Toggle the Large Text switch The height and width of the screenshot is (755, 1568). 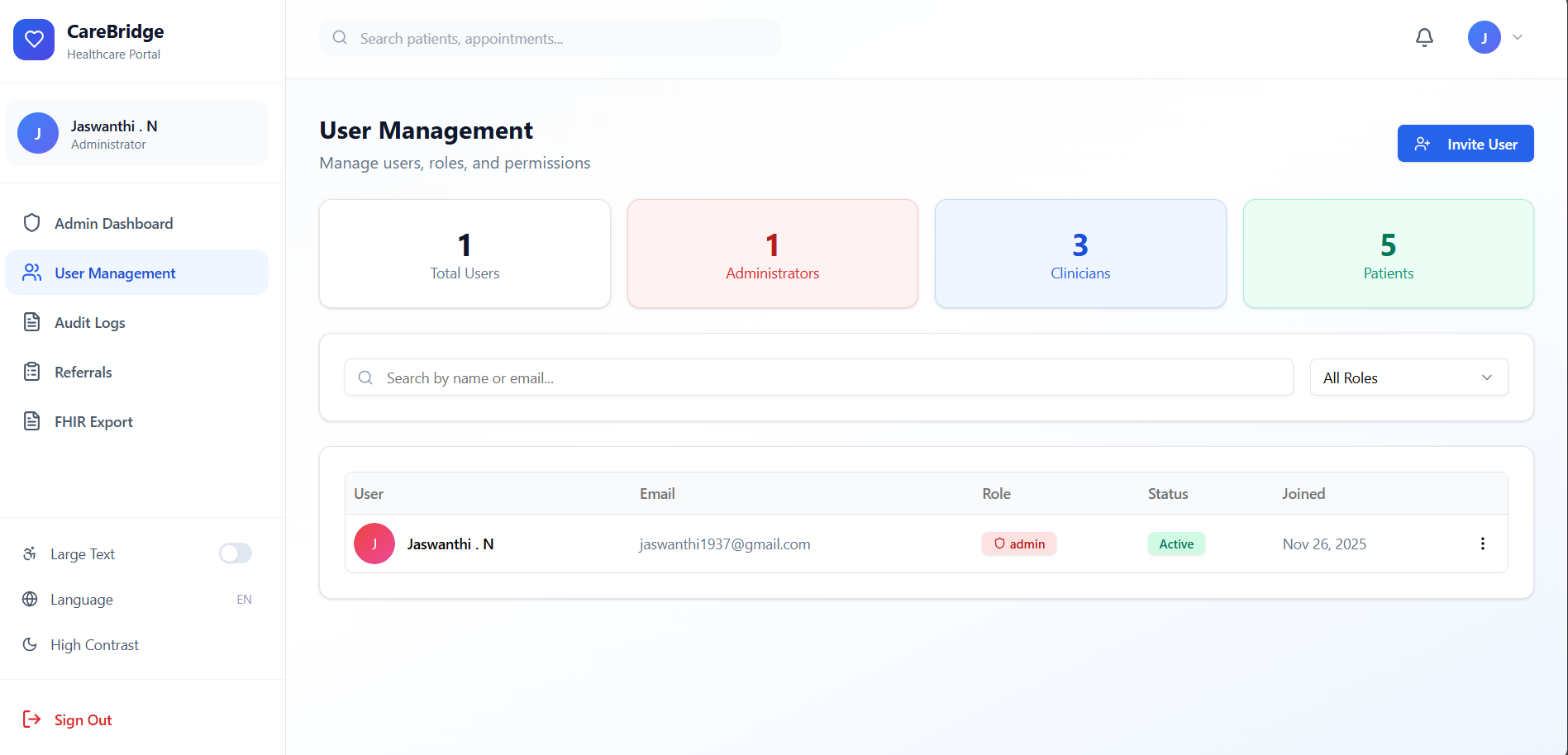tap(236, 553)
